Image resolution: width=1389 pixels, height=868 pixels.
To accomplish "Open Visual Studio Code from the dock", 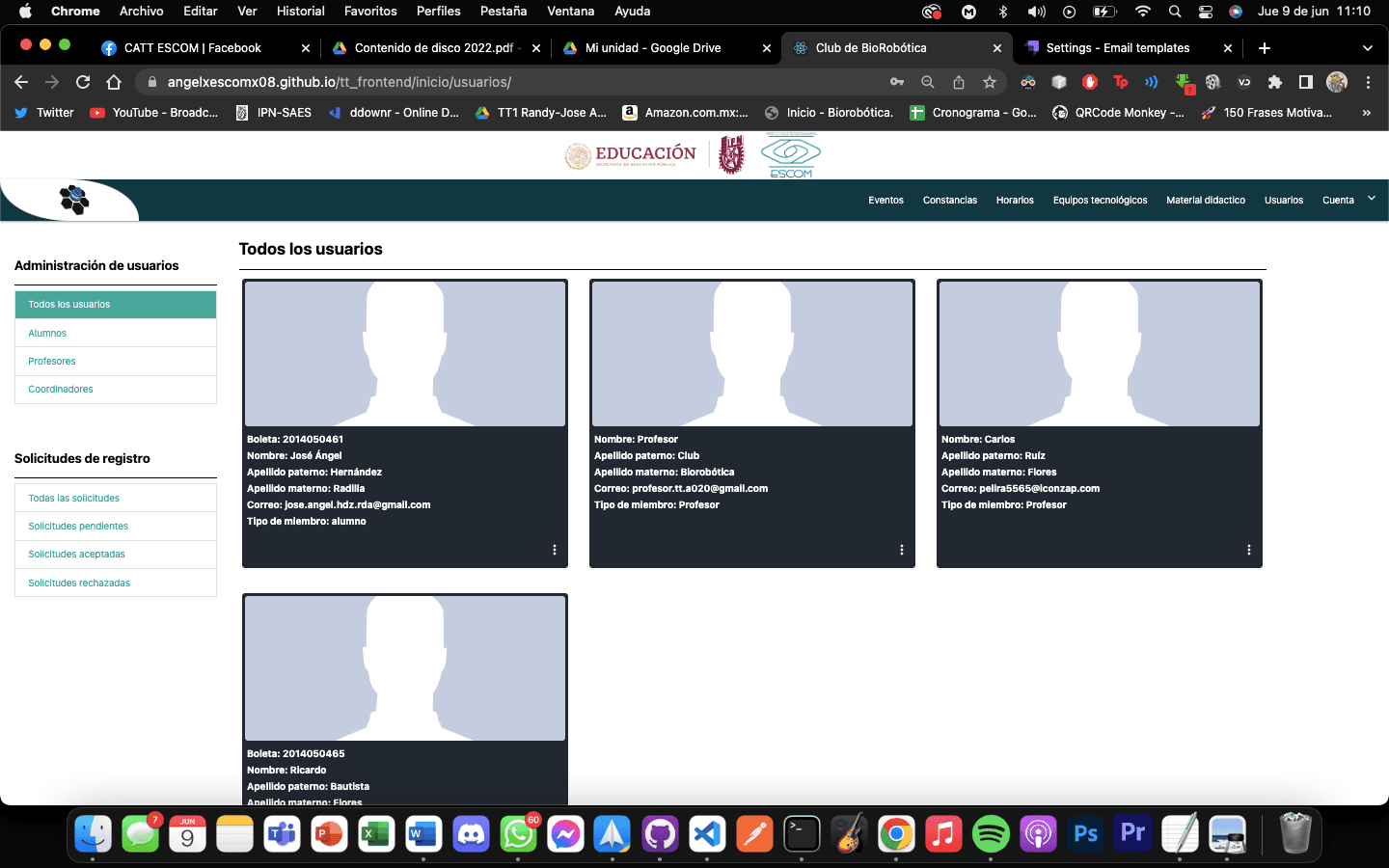I will coord(707,834).
